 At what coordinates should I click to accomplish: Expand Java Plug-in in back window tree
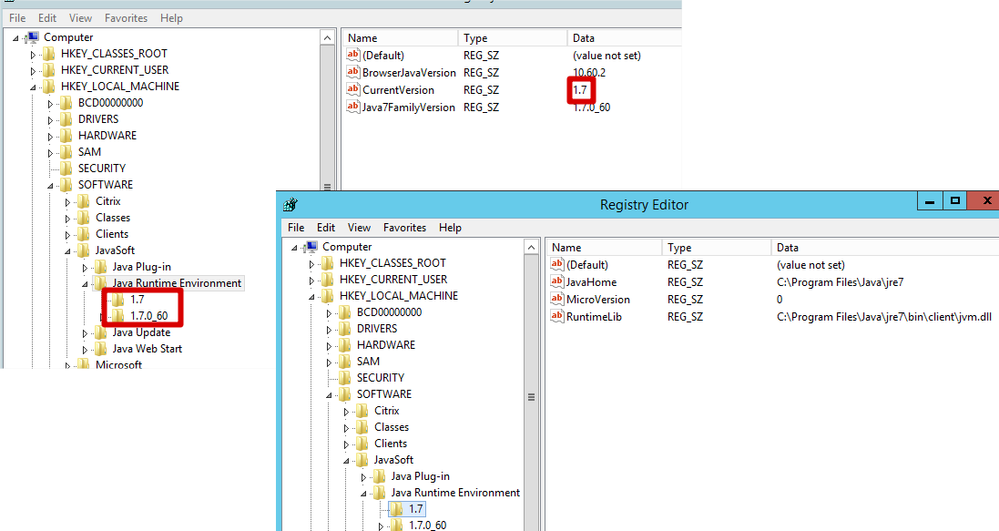coord(85,268)
